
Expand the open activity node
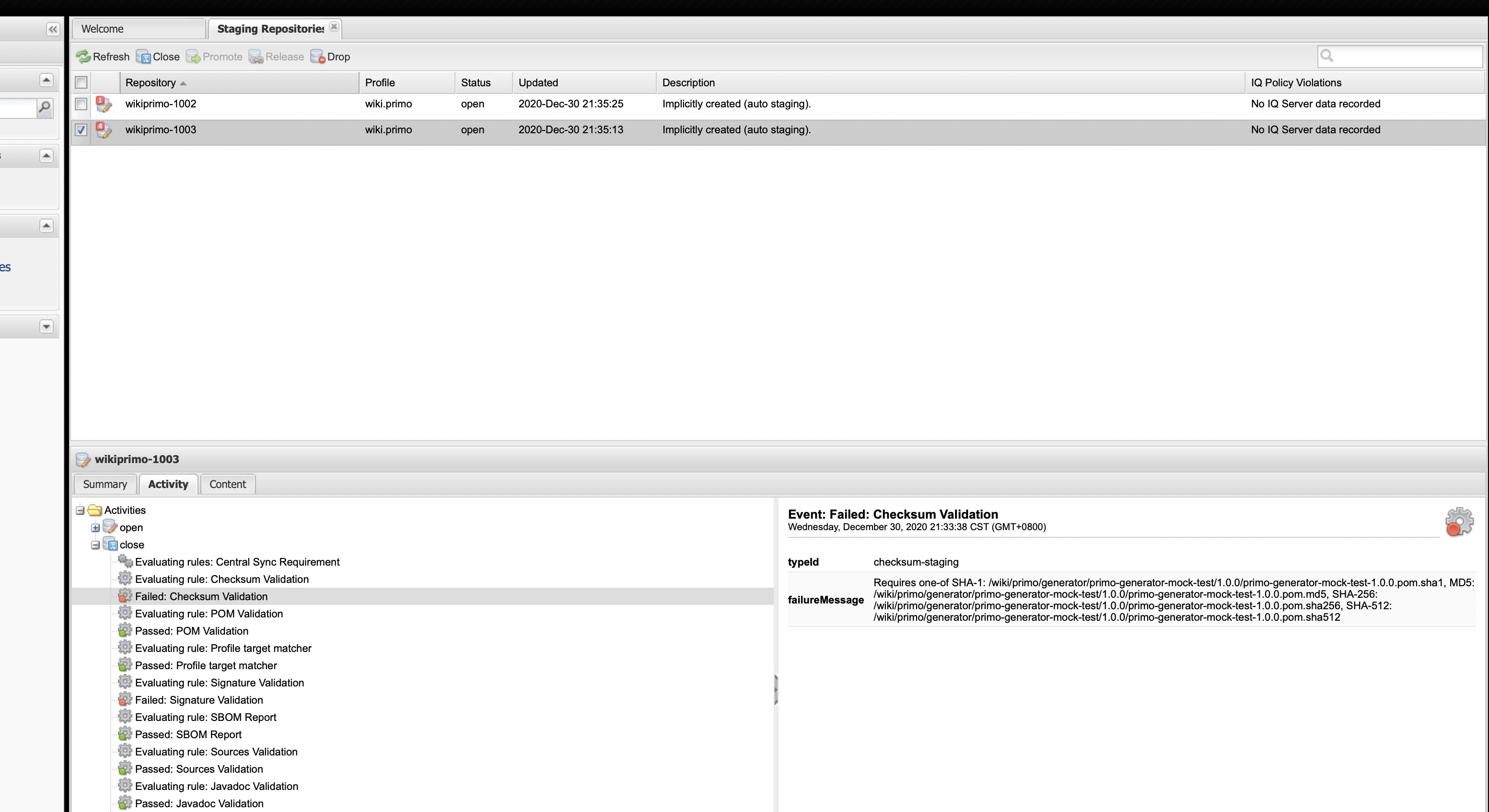coord(95,528)
